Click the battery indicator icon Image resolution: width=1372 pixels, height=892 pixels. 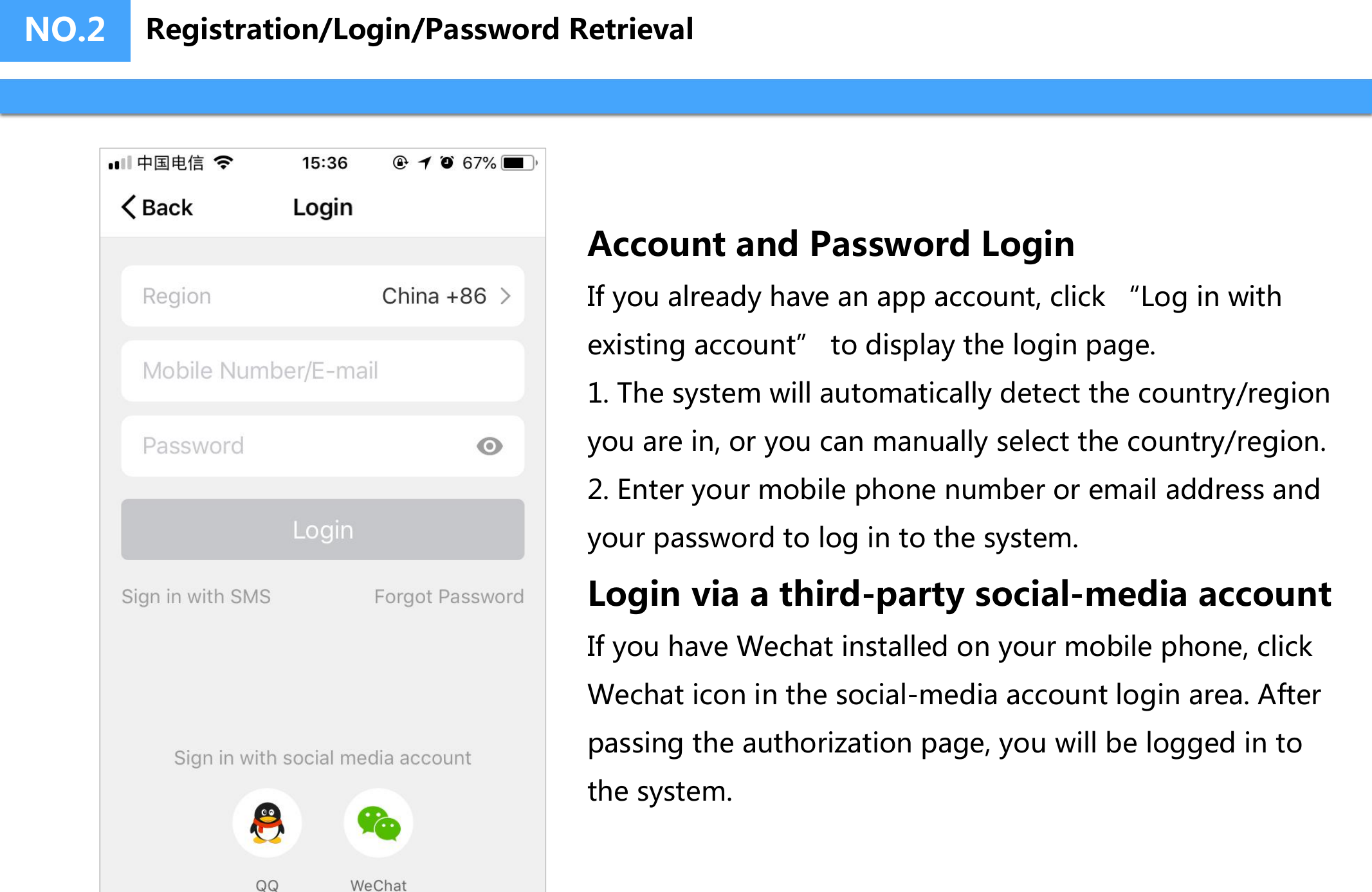(x=518, y=162)
